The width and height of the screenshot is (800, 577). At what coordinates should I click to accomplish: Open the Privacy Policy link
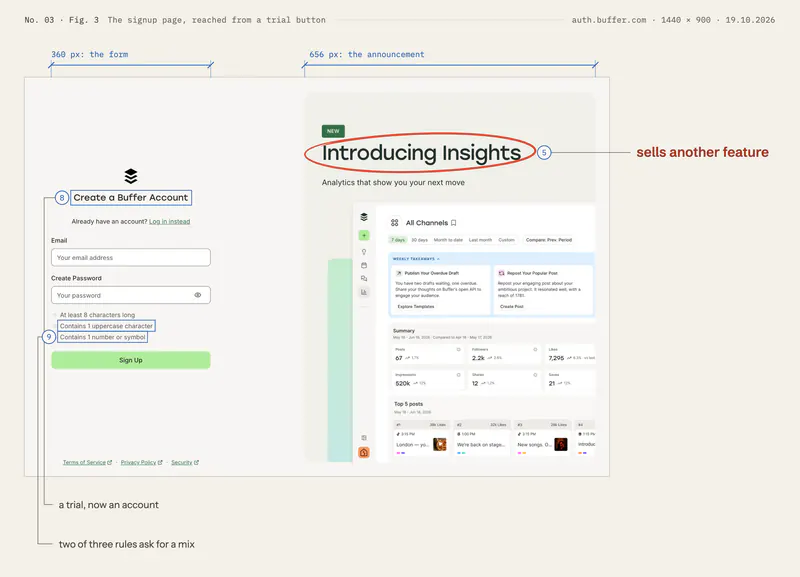tap(141, 462)
